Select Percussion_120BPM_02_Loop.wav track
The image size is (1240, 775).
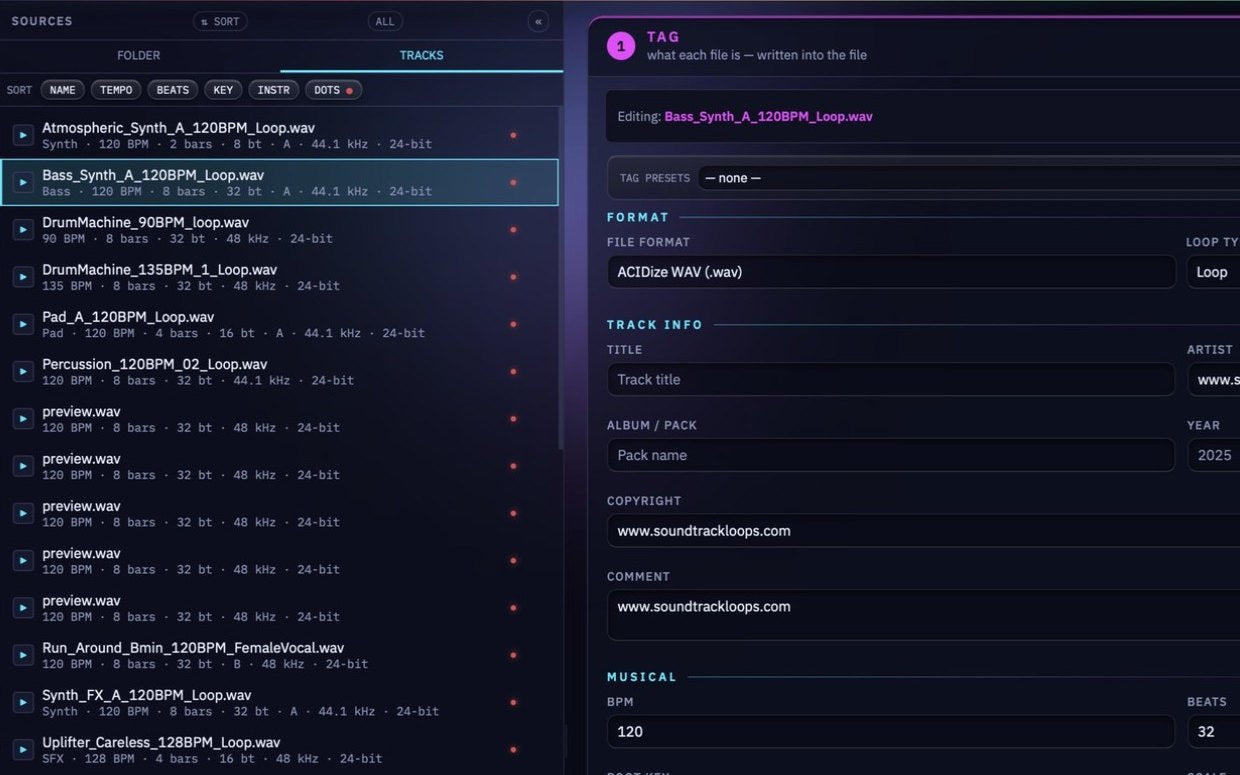coord(279,371)
